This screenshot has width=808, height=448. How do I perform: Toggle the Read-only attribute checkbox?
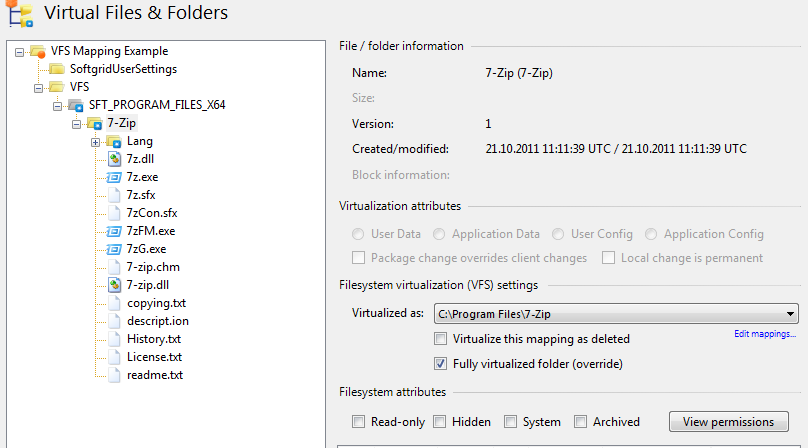point(359,422)
